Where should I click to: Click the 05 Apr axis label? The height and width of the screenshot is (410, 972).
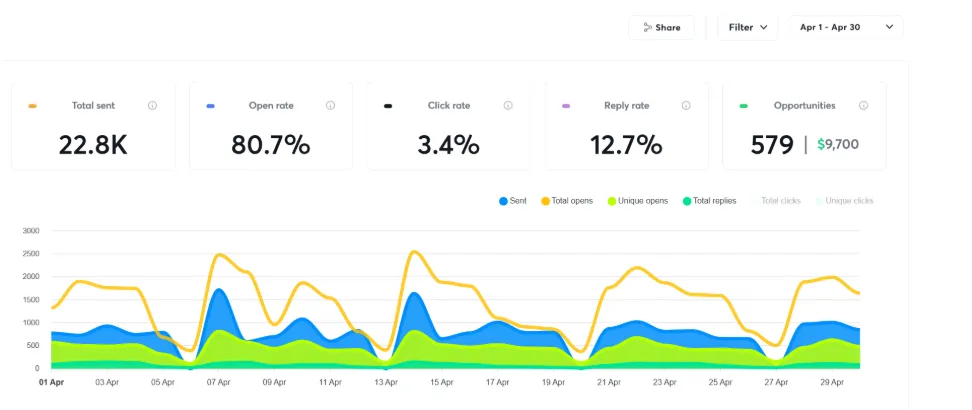point(163,383)
